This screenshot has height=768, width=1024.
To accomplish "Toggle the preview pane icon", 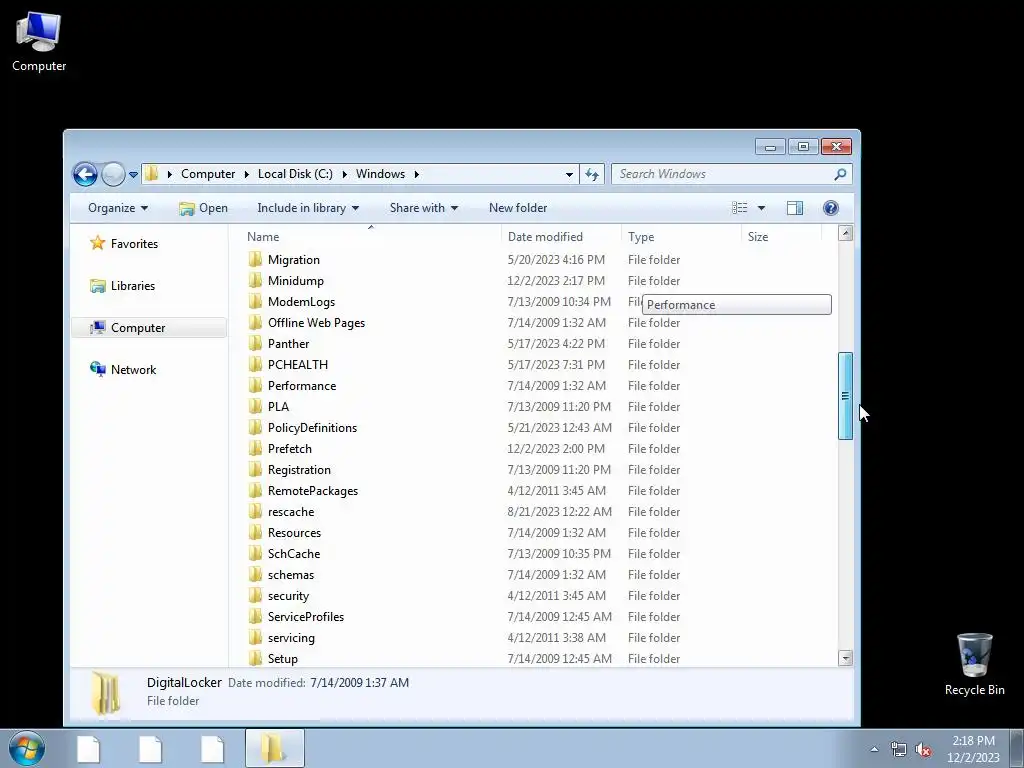I will click(x=795, y=208).
